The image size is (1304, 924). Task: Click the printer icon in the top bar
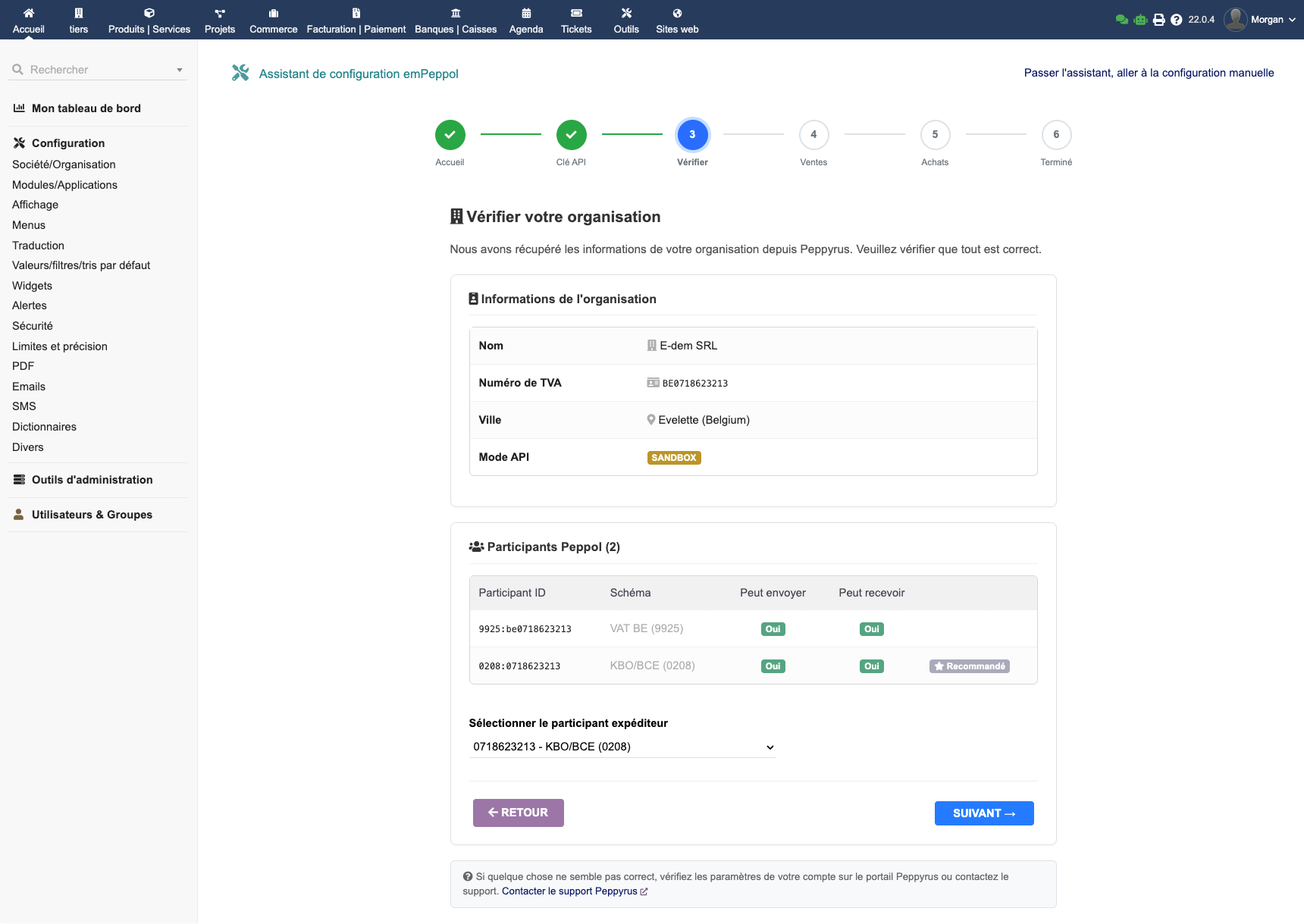[1158, 20]
